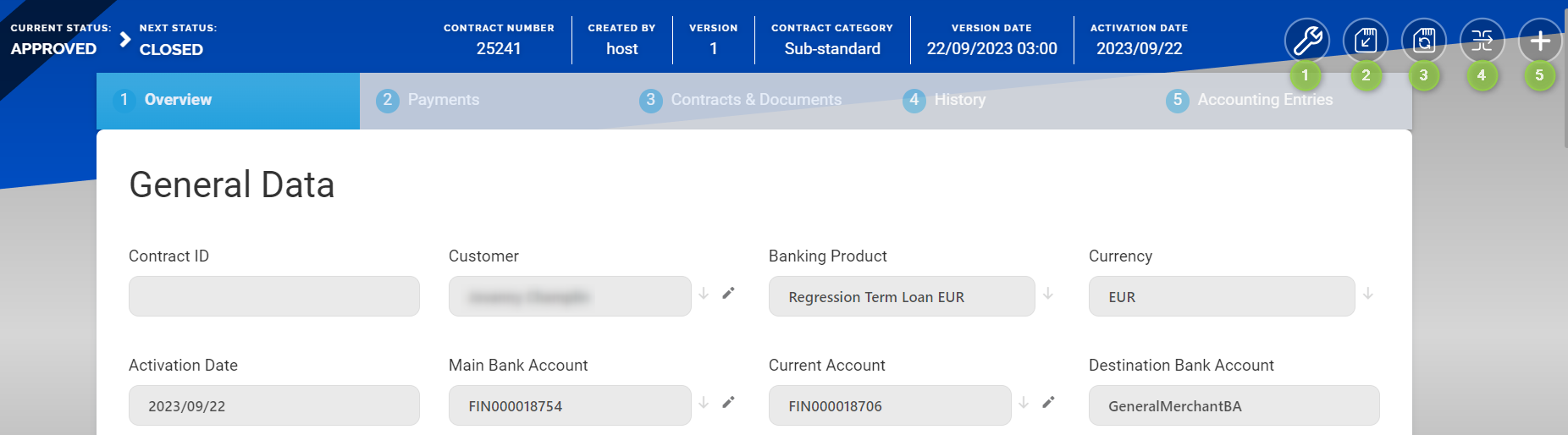Edit the Customer field with pencil icon

pyautogui.click(x=728, y=294)
